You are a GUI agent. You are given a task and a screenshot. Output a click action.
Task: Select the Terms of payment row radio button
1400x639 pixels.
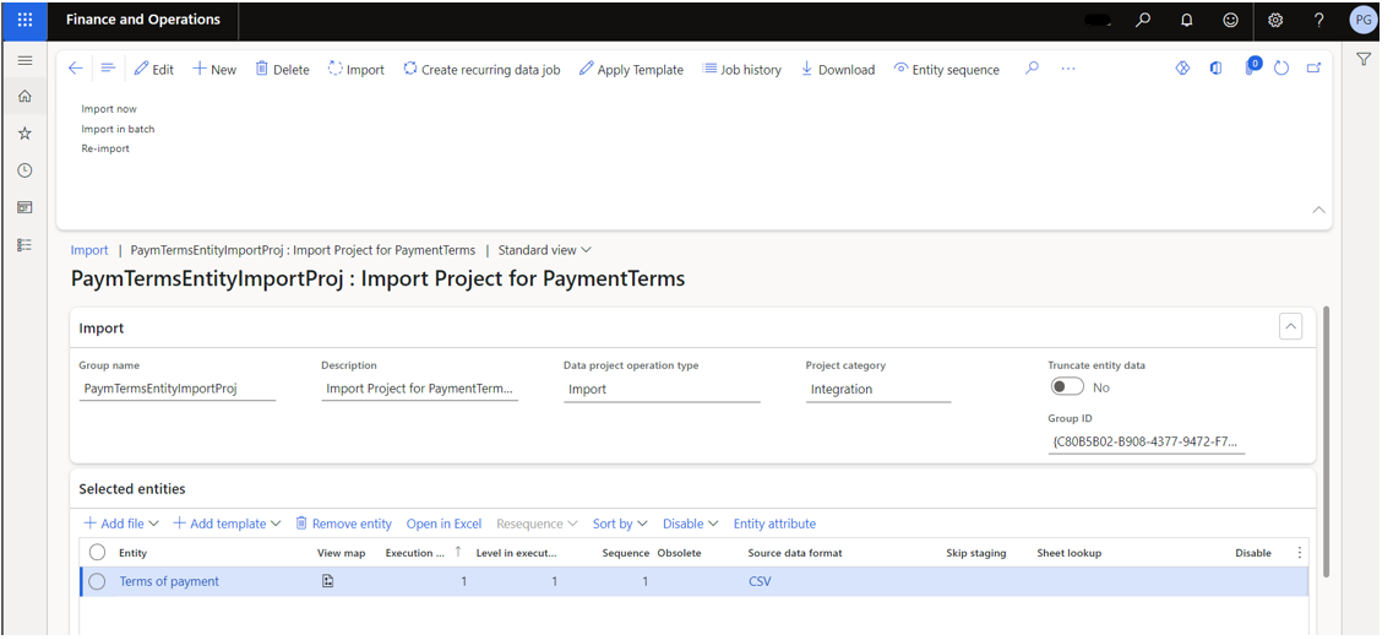(x=97, y=581)
